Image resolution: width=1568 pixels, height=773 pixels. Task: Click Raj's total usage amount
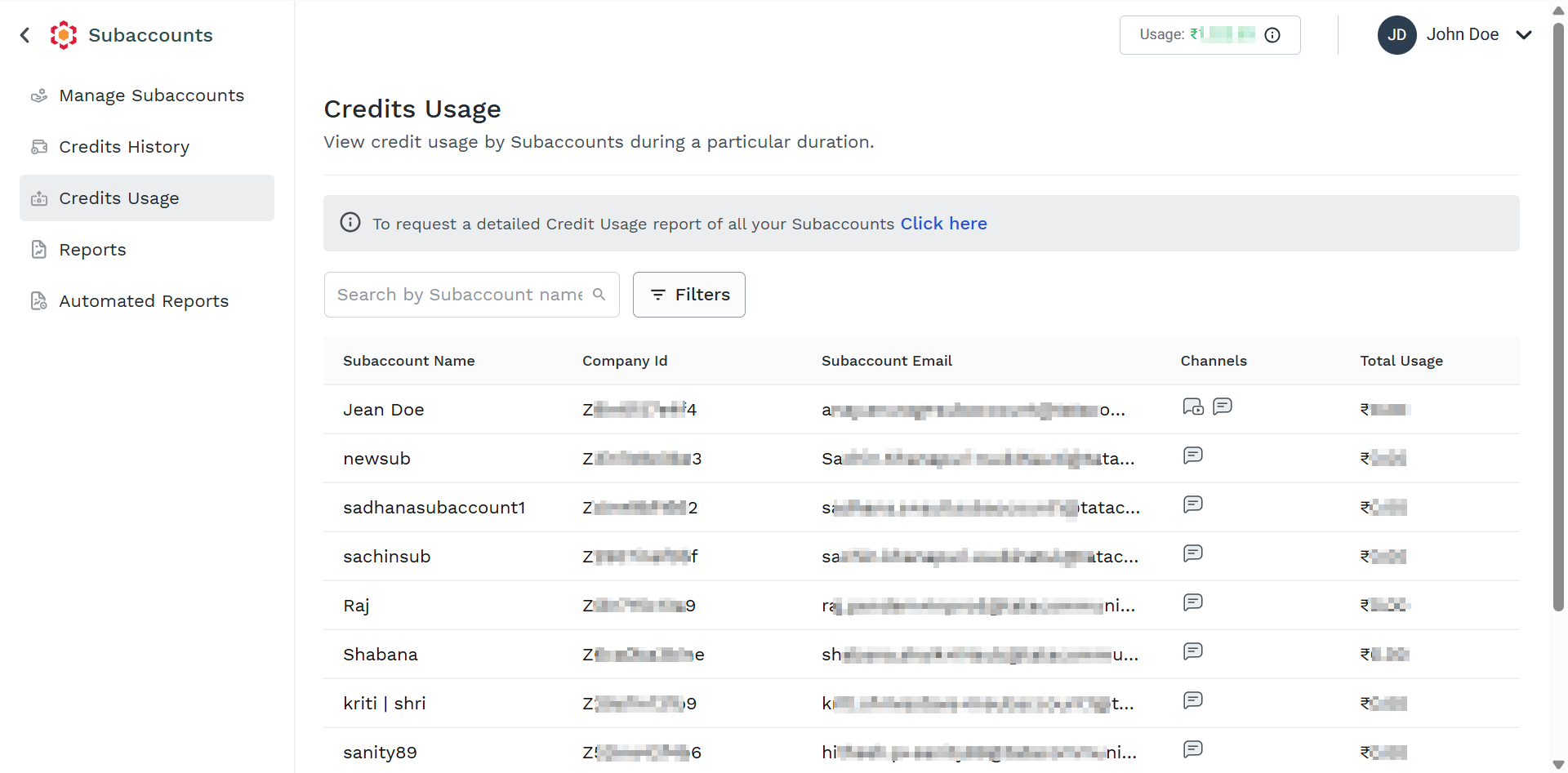[1385, 606]
